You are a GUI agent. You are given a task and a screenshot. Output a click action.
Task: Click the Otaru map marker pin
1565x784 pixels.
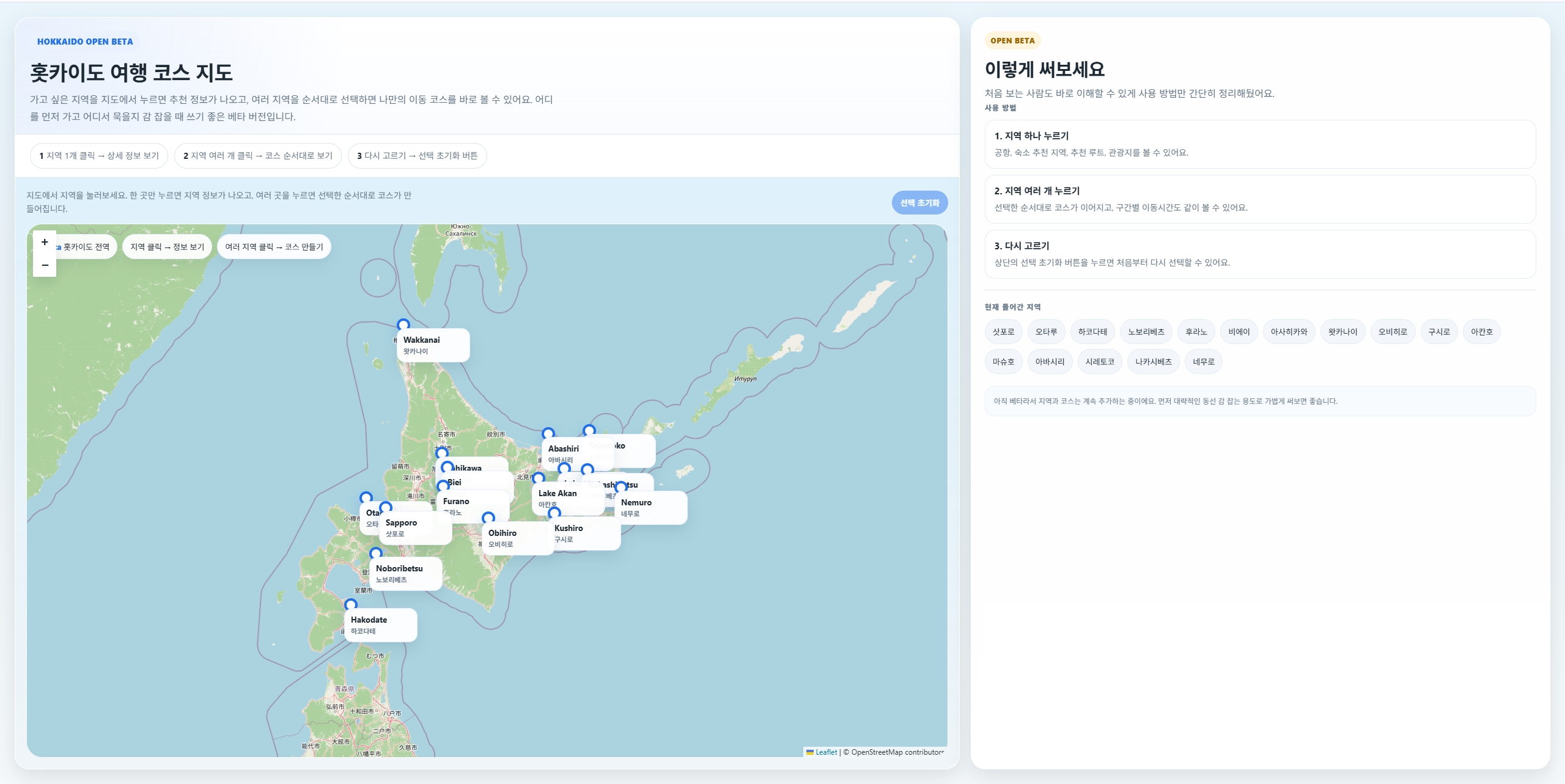pos(366,497)
